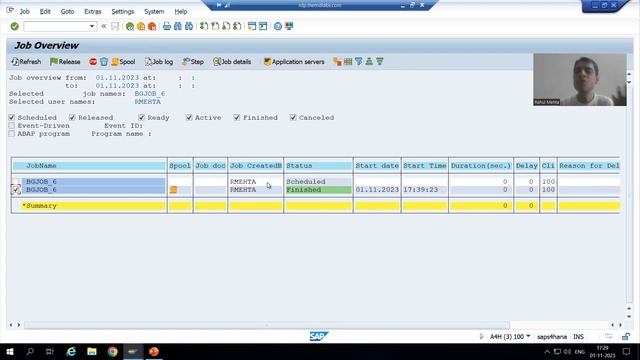Click the yellow Exit icon in toolbar
The image size is (640, 360).
(141, 27)
